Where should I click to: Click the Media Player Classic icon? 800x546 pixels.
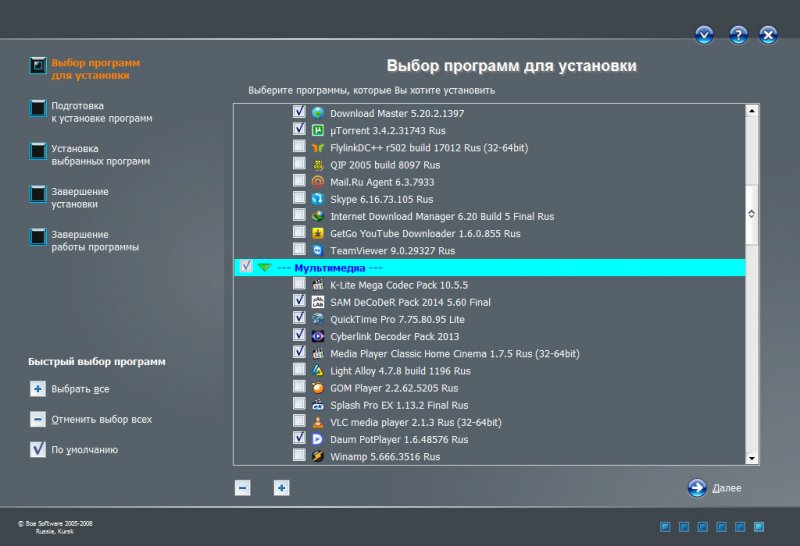(317, 354)
